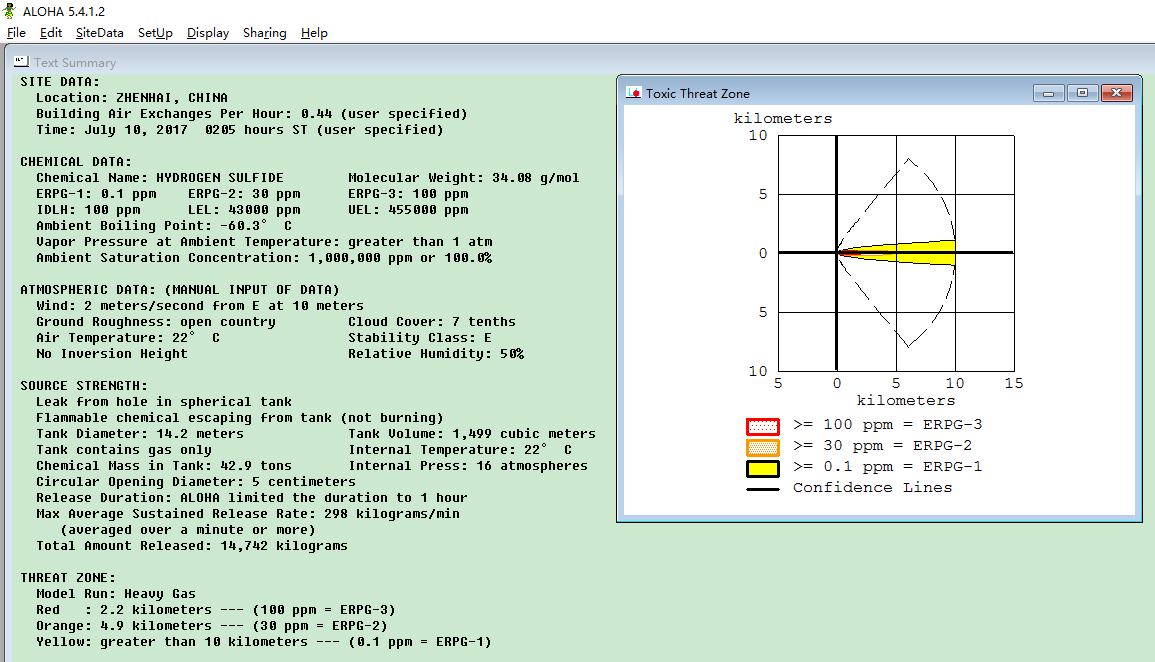The height and width of the screenshot is (662, 1155).
Task: Click the ALOHA application icon in title bar
Action: (x=10, y=11)
